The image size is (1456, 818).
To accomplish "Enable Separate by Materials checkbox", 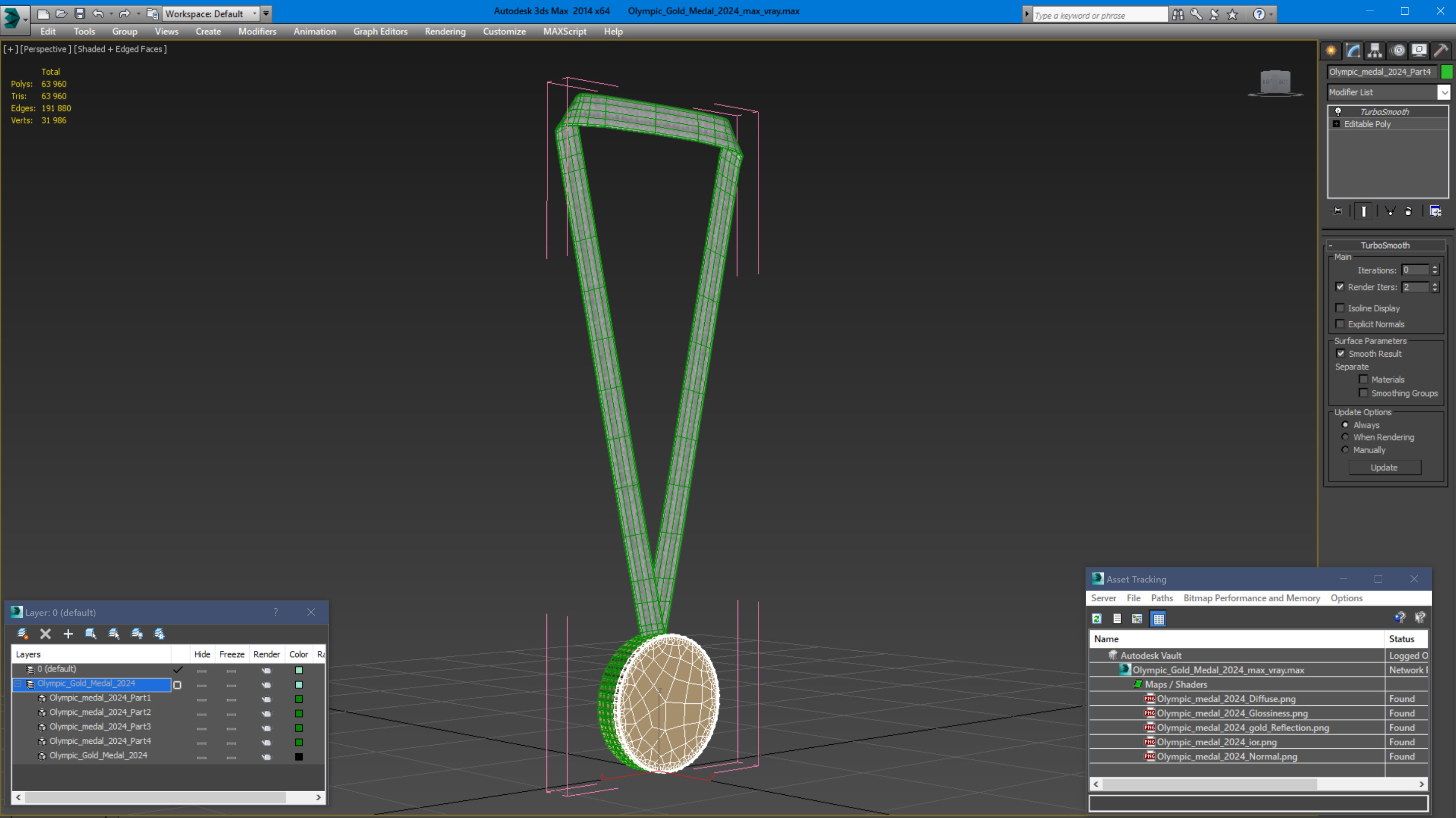I will click(1363, 379).
